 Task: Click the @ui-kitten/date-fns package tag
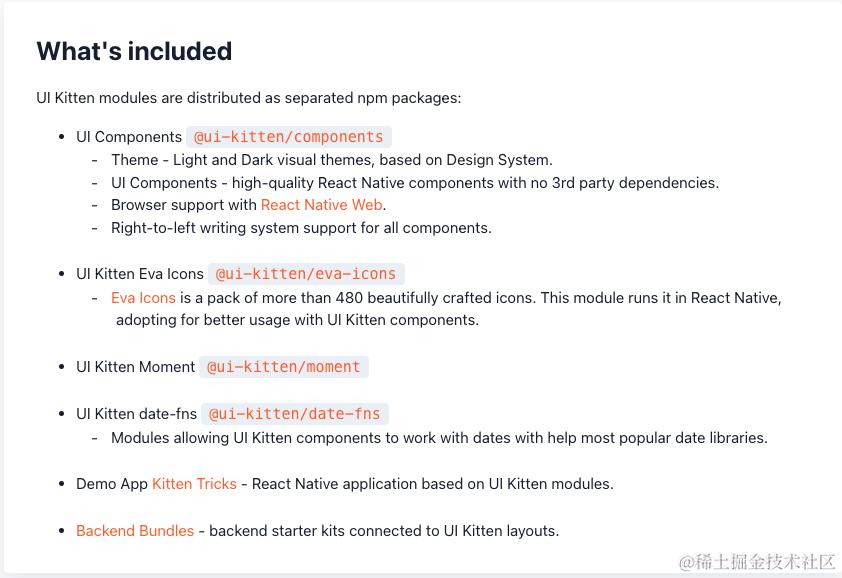pyautogui.click(x=294, y=414)
